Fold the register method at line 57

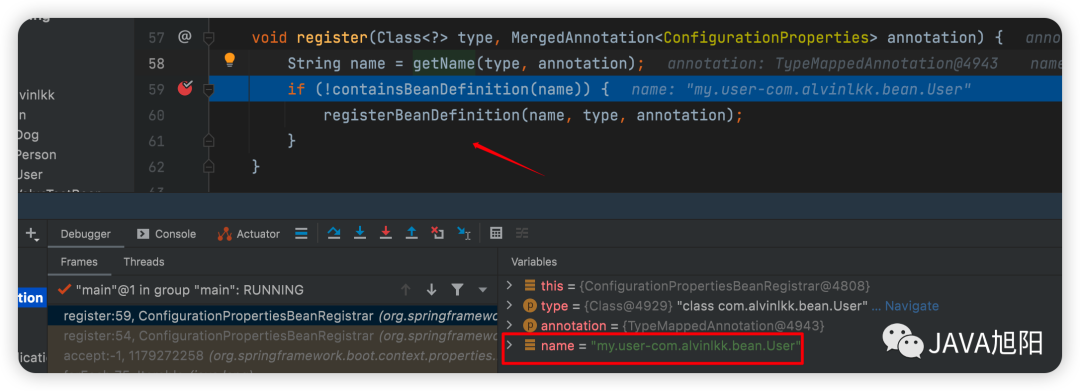point(209,37)
